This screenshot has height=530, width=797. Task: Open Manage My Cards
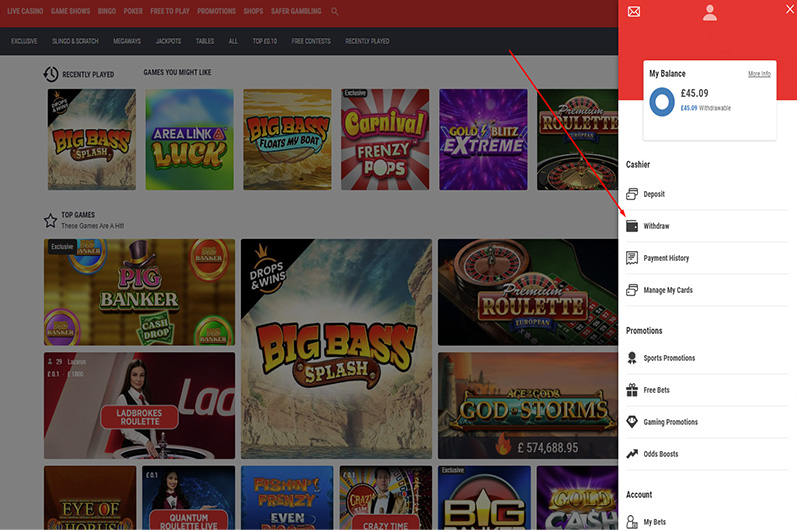pos(667,290)
